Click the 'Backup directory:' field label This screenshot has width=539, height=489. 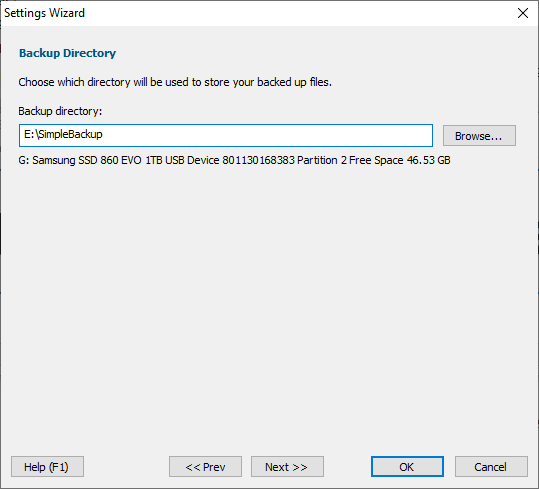[60, 111]
